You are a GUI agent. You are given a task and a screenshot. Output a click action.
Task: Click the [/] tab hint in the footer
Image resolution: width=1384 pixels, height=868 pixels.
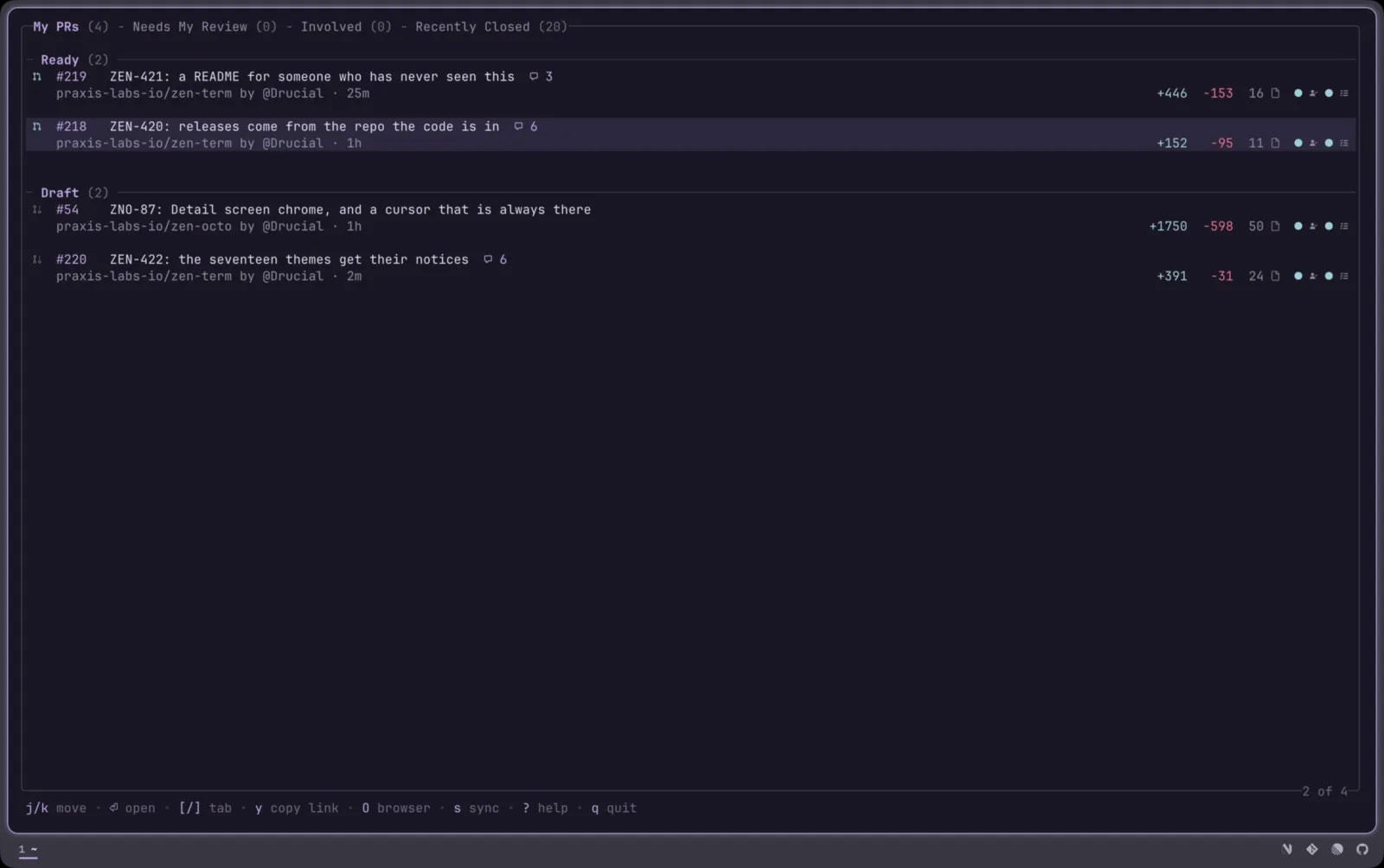click(206, 808)
